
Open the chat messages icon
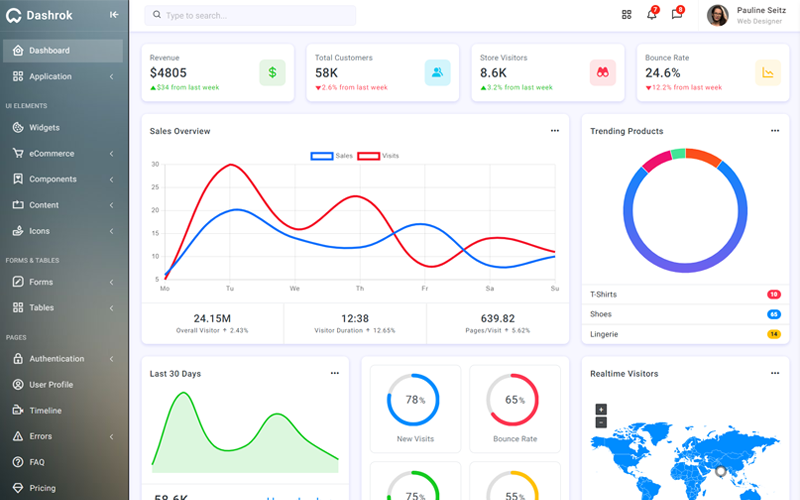click(x=677, y=15)
